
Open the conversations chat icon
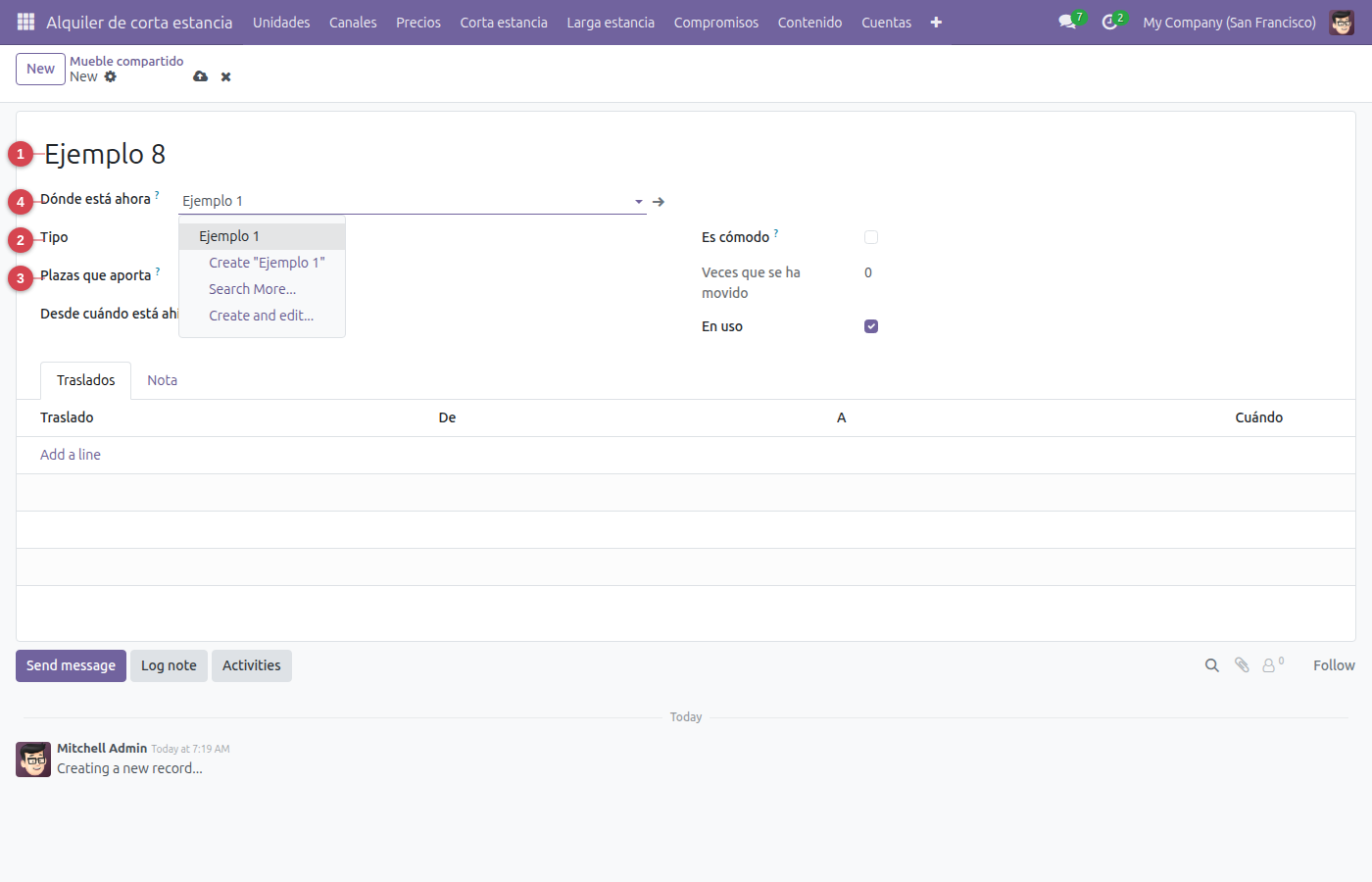pyautogui.click(x=1067, y=22)
